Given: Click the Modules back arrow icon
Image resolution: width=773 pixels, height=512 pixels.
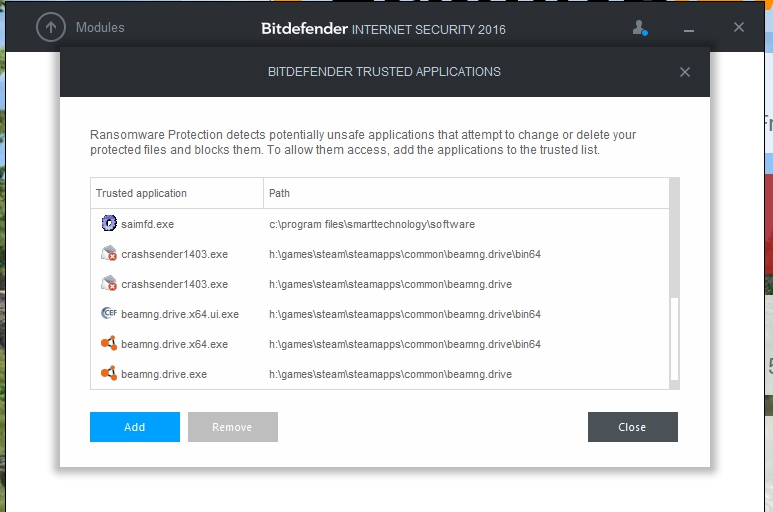Looking at the screenshot, I should 50,27.
